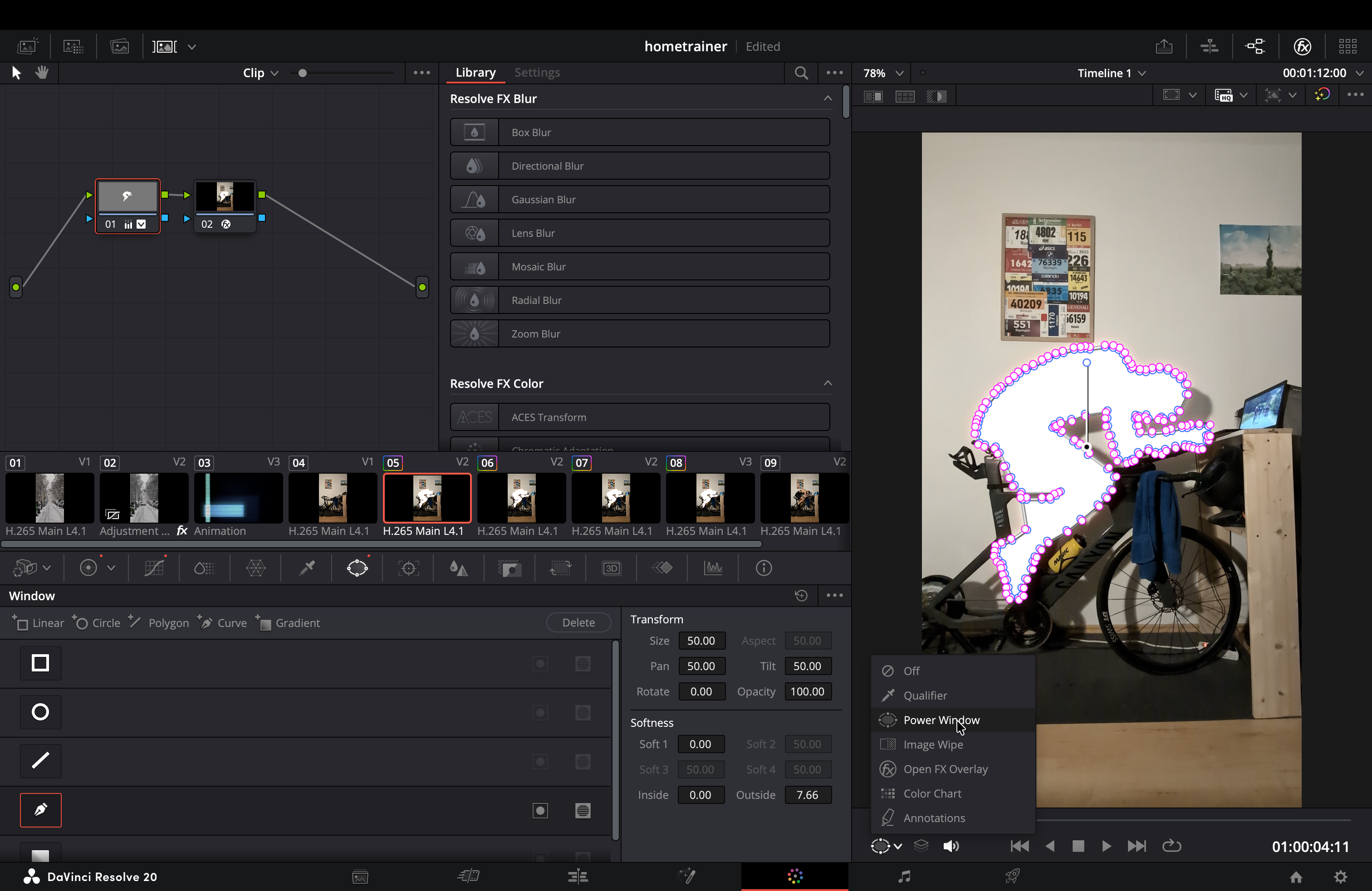
Task: Toggle the enable checkbox on node 01
Action: (x=141, y=224)
